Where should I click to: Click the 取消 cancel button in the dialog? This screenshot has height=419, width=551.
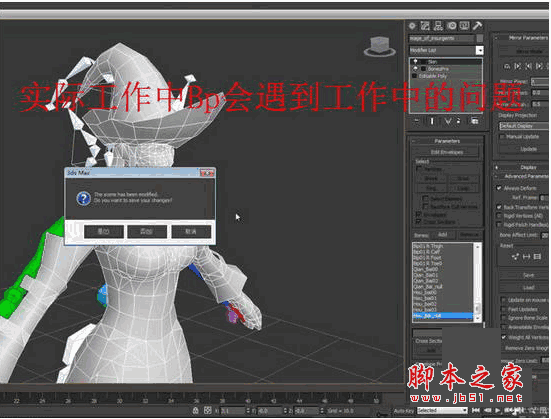click(191, 232)
